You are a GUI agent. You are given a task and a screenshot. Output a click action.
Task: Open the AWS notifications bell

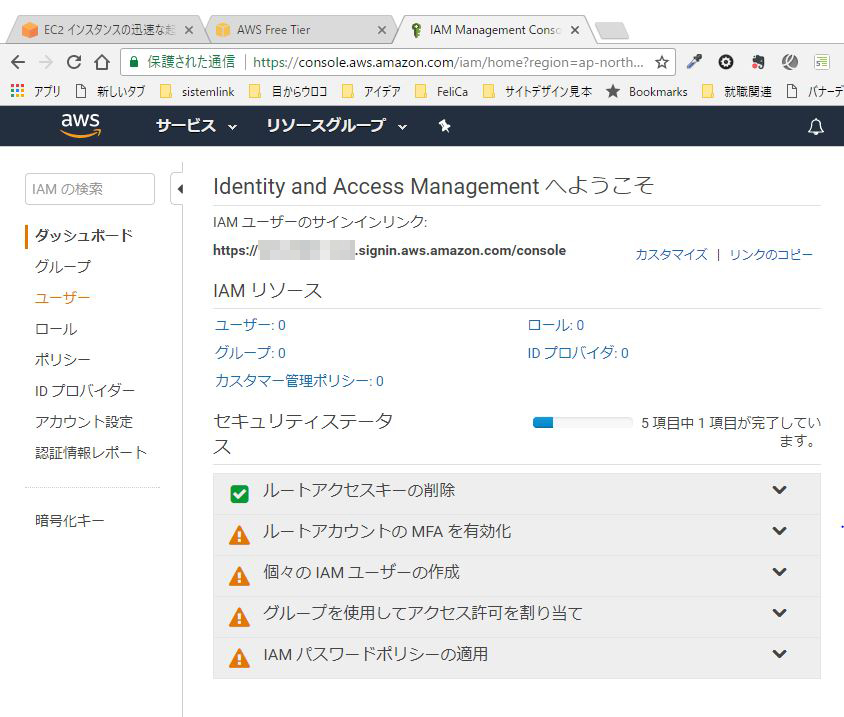click(x=815, y=126)
